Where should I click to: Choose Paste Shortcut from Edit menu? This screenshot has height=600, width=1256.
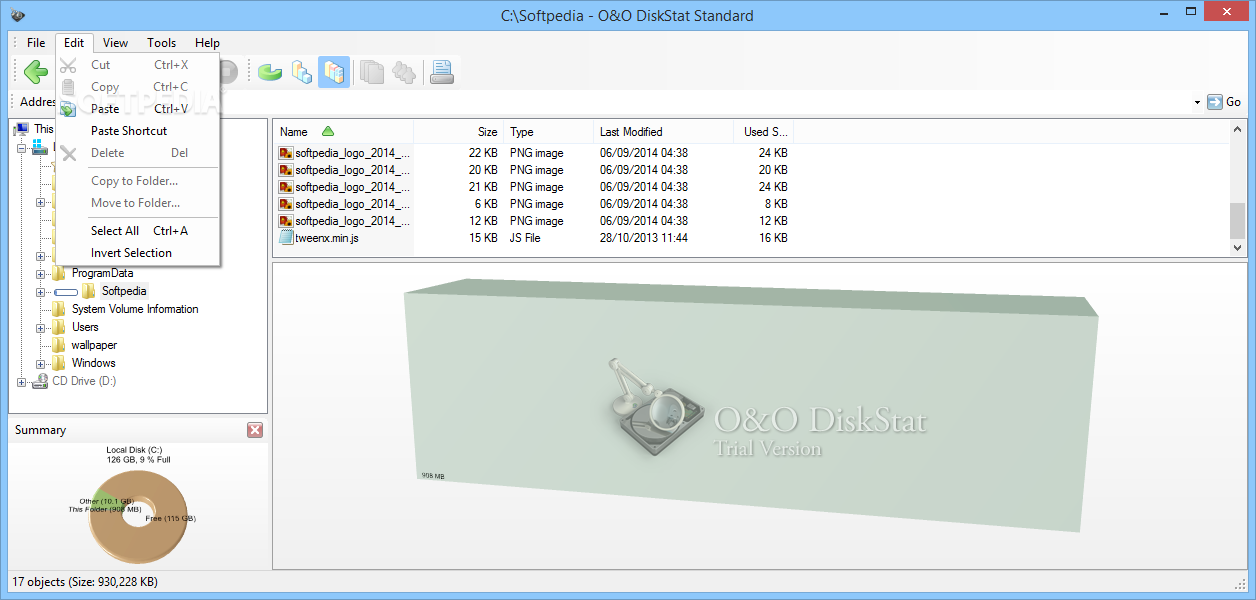click(x=138, y=131)
